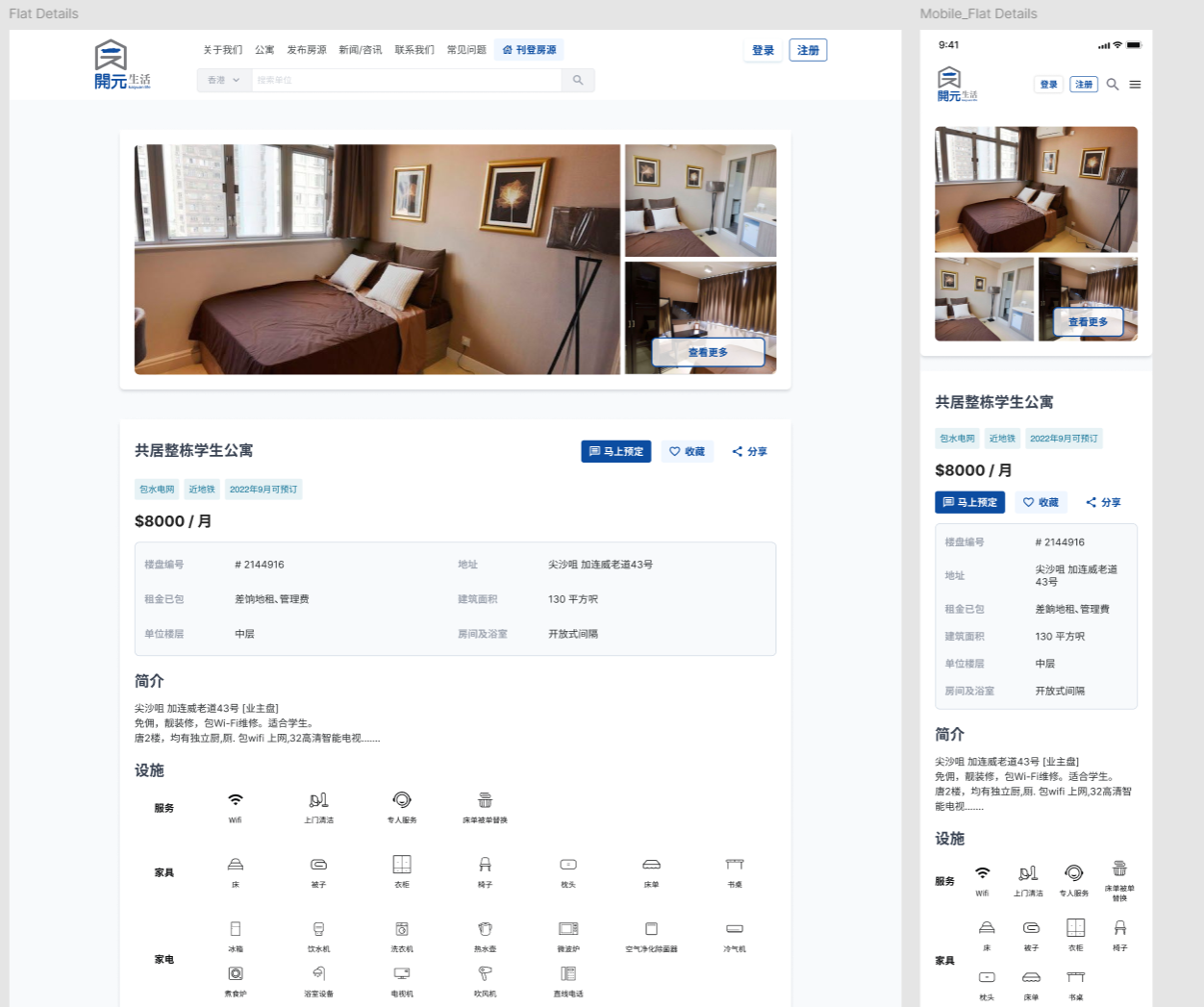Tap the search magnifier icon in mobile header
1204x1007 pixels.
click(x=1112, y=85)
